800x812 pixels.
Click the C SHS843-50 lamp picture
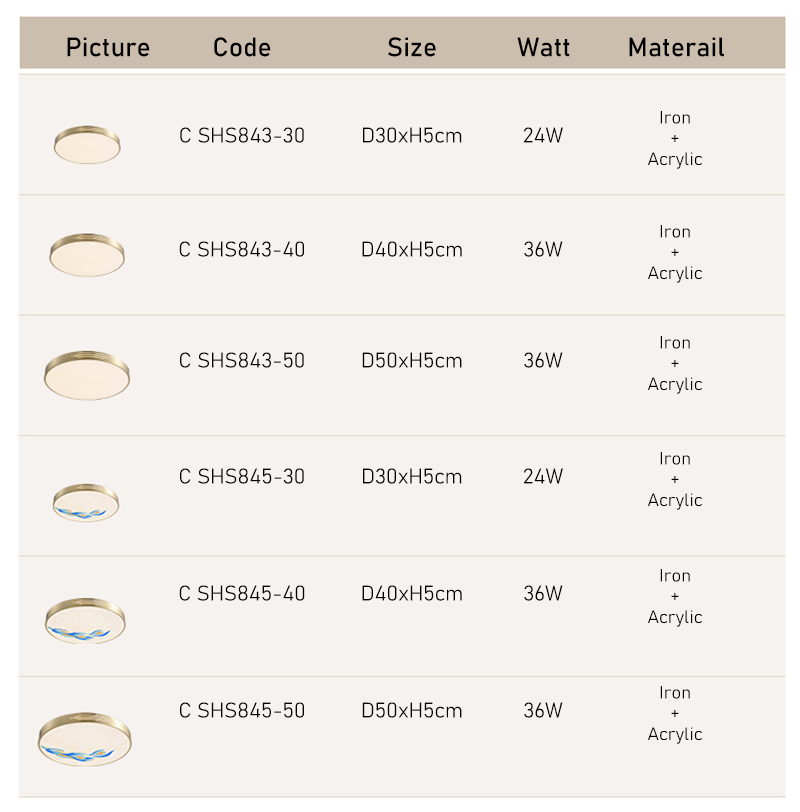[87, 374]
